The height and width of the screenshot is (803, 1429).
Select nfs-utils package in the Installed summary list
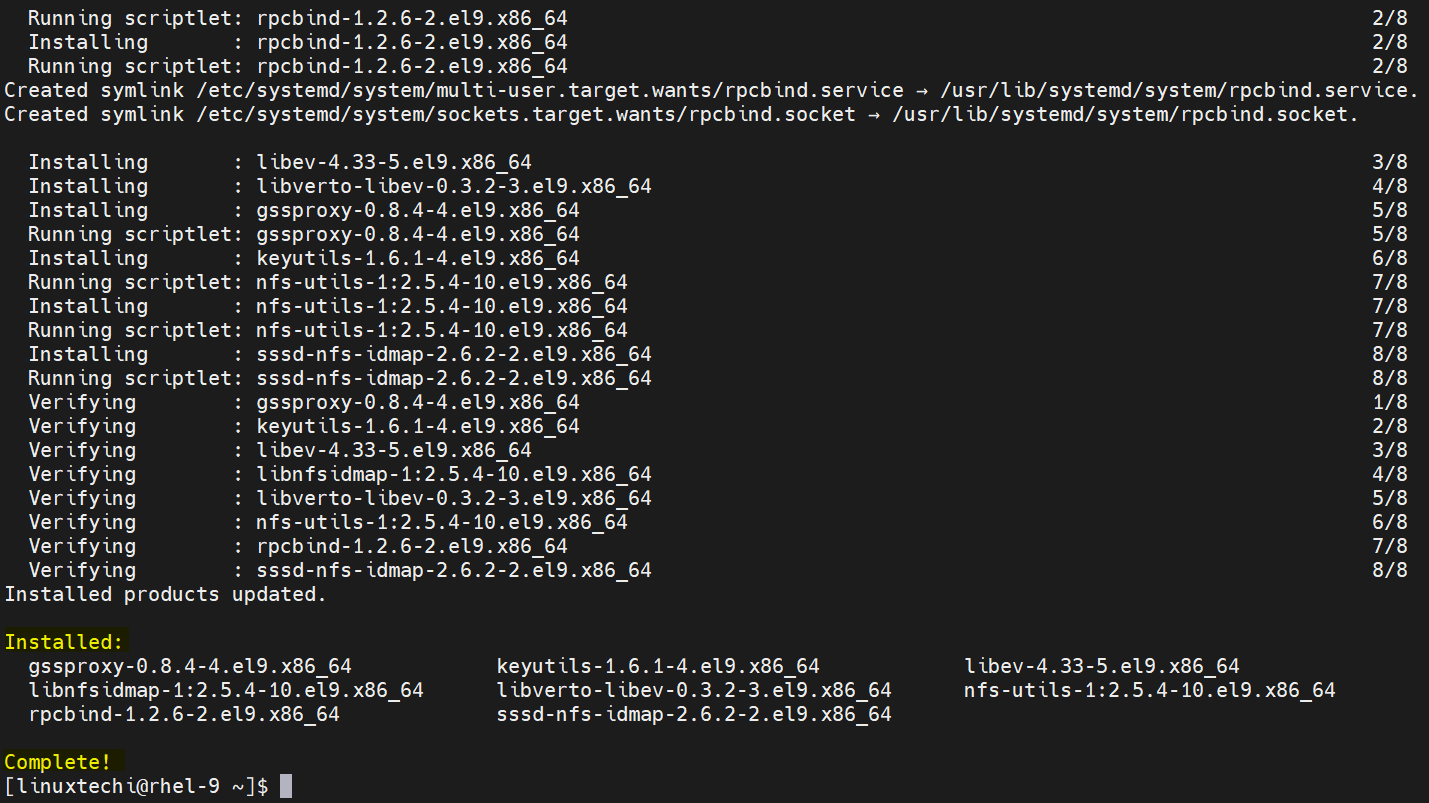tap(1150, 690)
